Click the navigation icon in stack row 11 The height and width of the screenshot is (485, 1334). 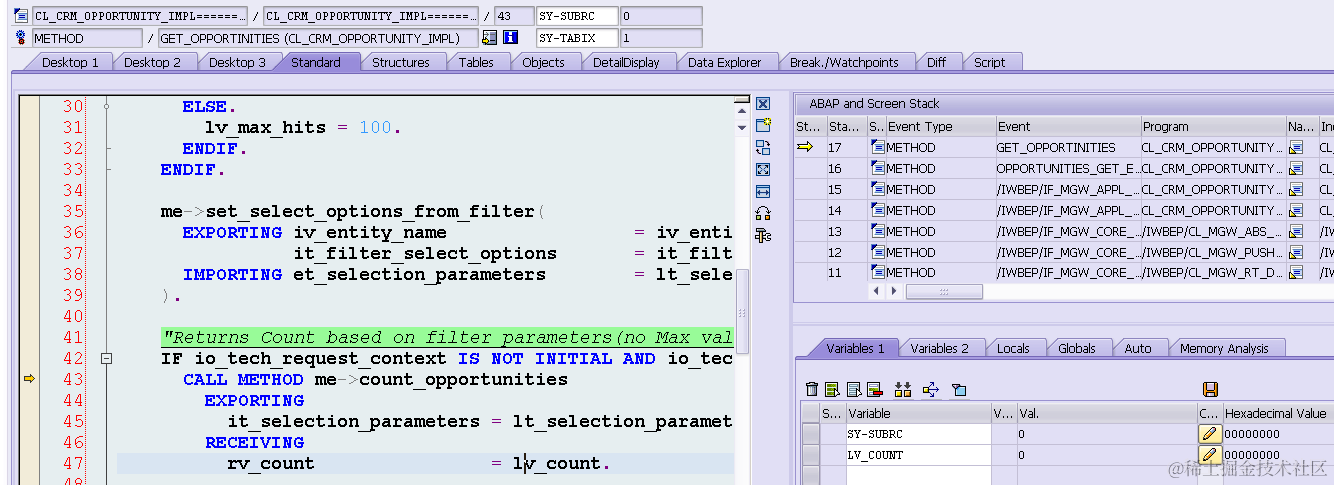tap(1297, 272)
